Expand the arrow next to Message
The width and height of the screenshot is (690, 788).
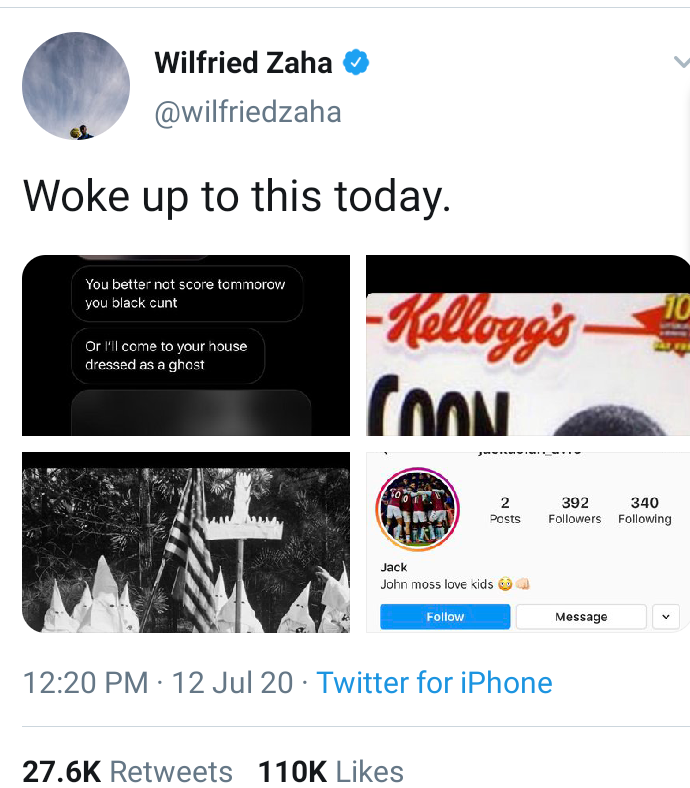click(x=666, y=617)
